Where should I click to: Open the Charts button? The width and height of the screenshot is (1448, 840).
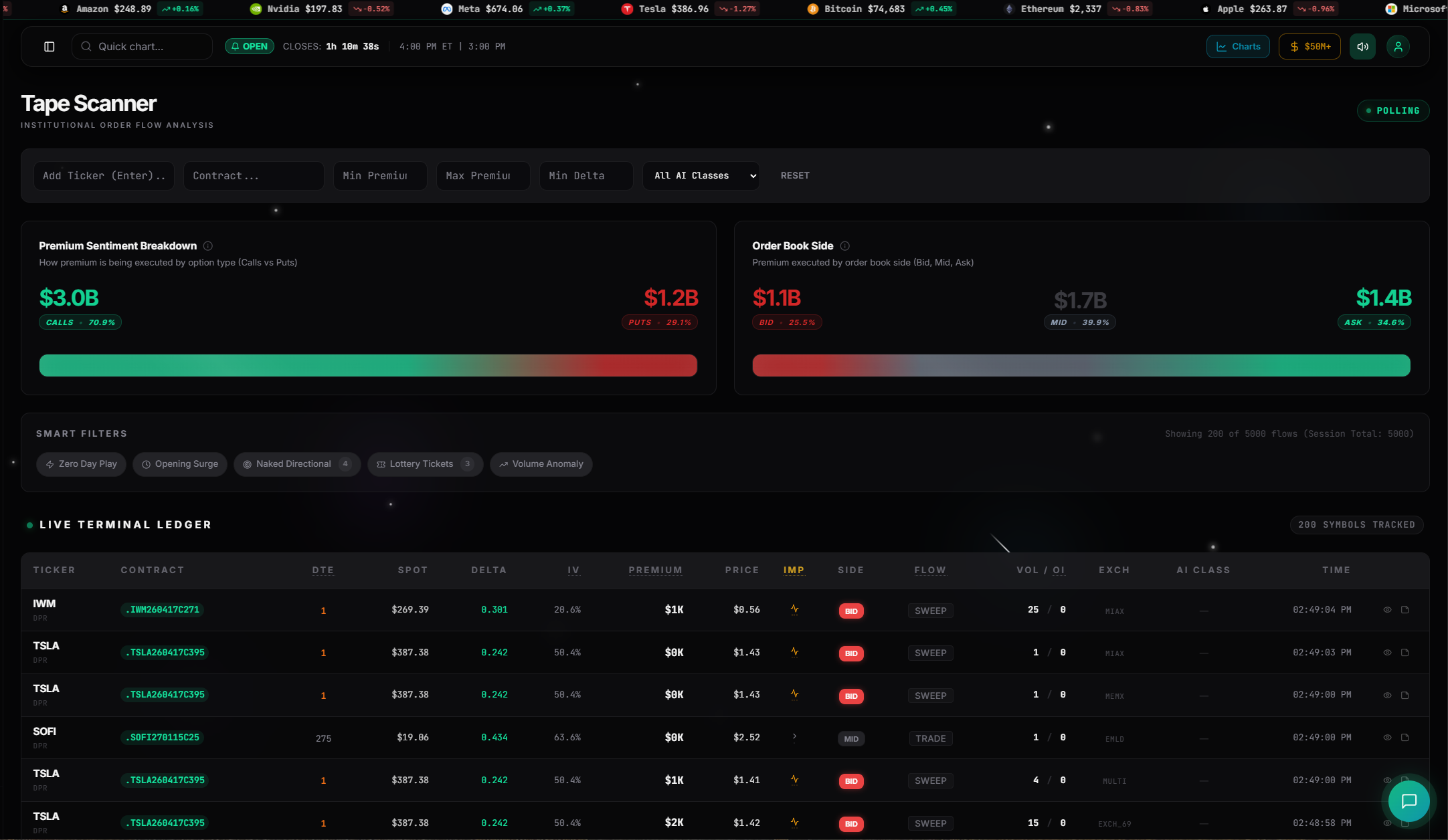[x=1238, y=46]
